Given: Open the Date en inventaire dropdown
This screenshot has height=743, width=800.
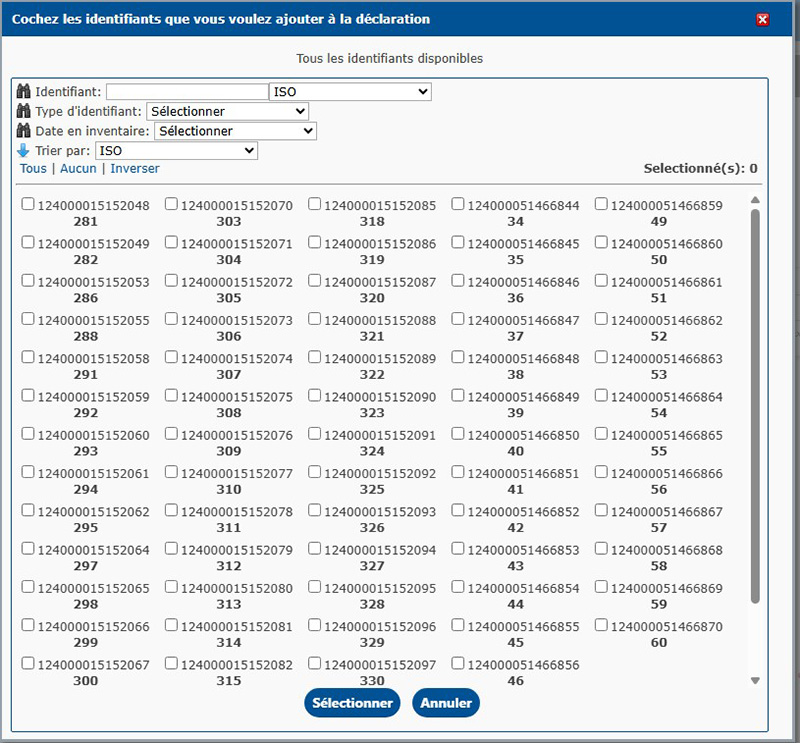Looking at the screenshot, I should pos(235,131).
